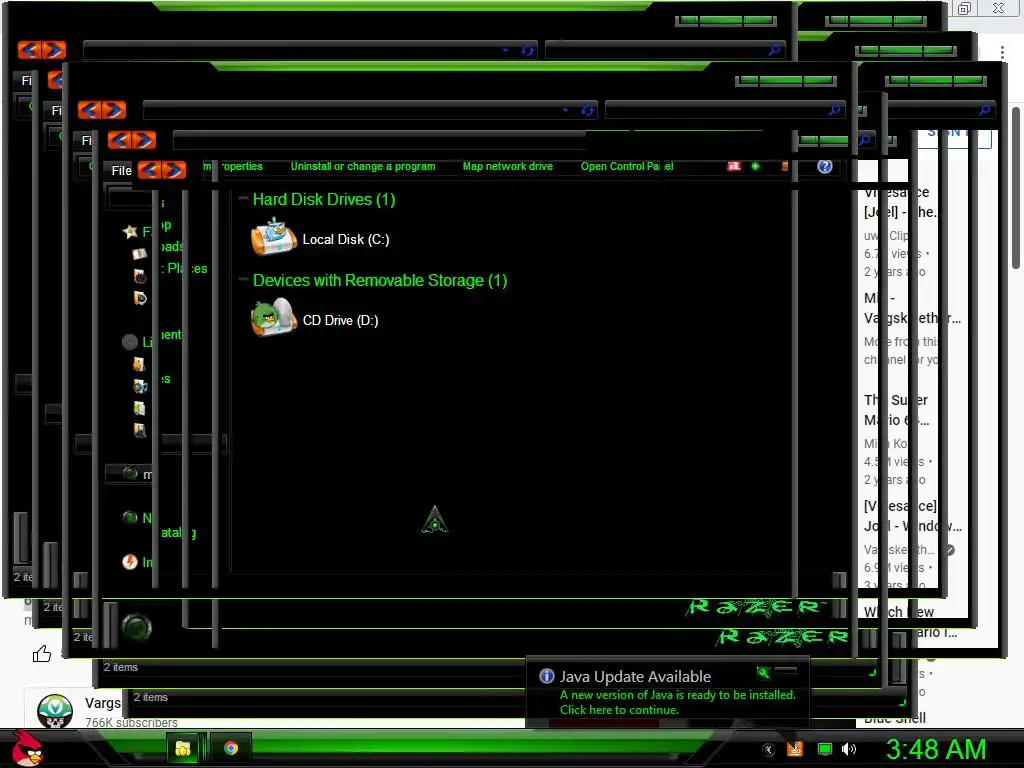Click the orange lightning icon in sidebar

coord(130,562)
